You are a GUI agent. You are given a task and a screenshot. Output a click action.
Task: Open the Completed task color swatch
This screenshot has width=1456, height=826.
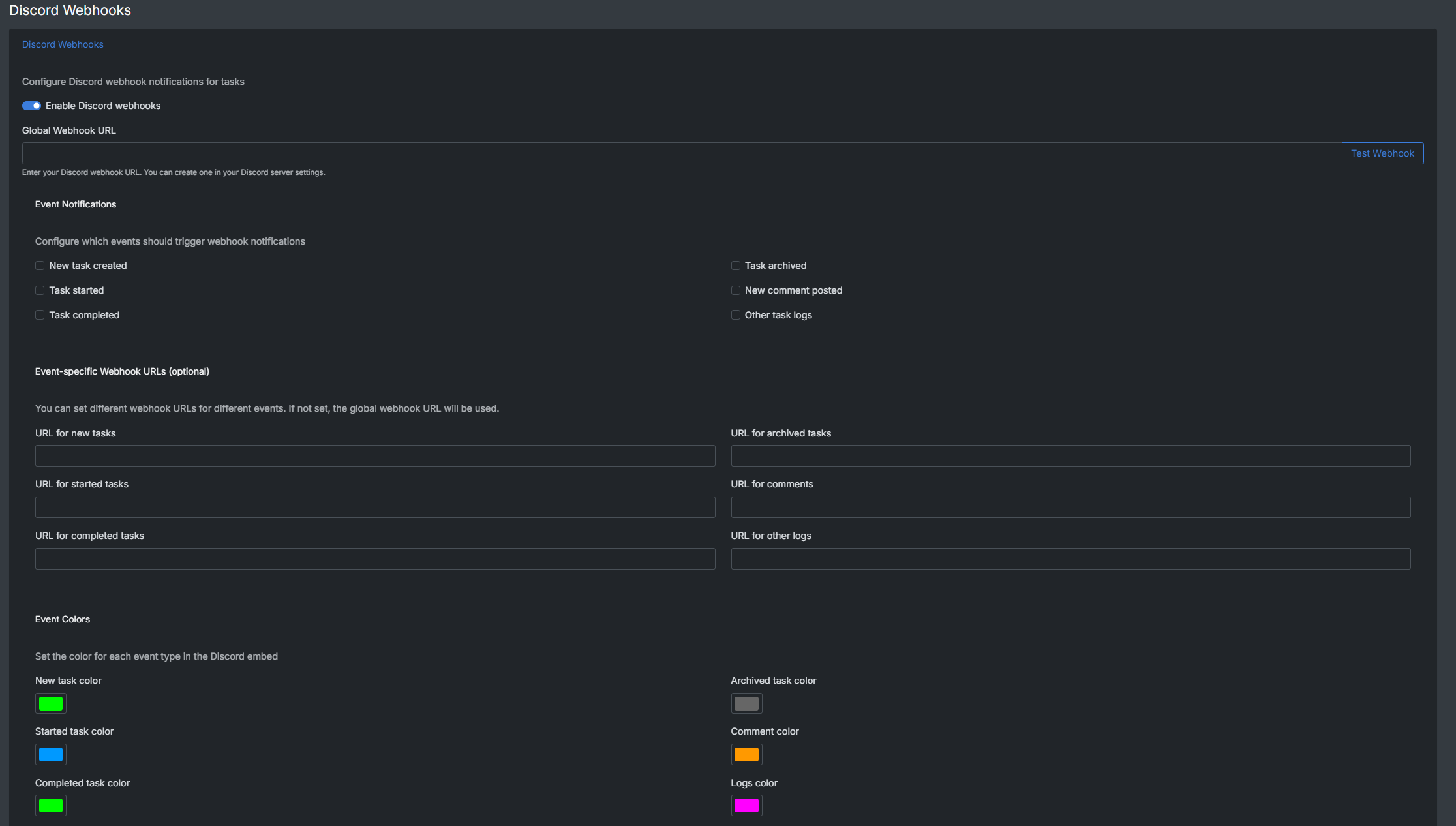[51, 805]
